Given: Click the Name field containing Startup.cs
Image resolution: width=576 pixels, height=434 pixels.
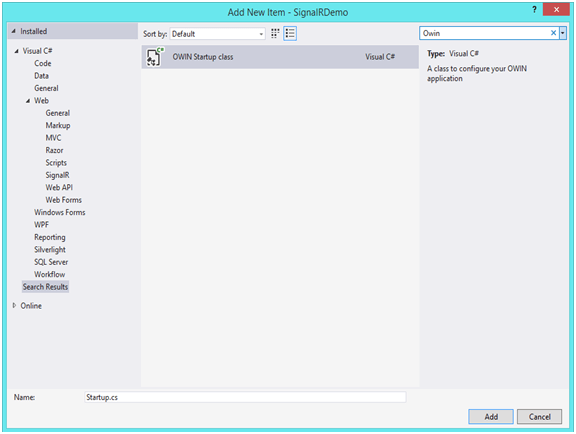Looking at the screenshot, I should tap(245, 397).
